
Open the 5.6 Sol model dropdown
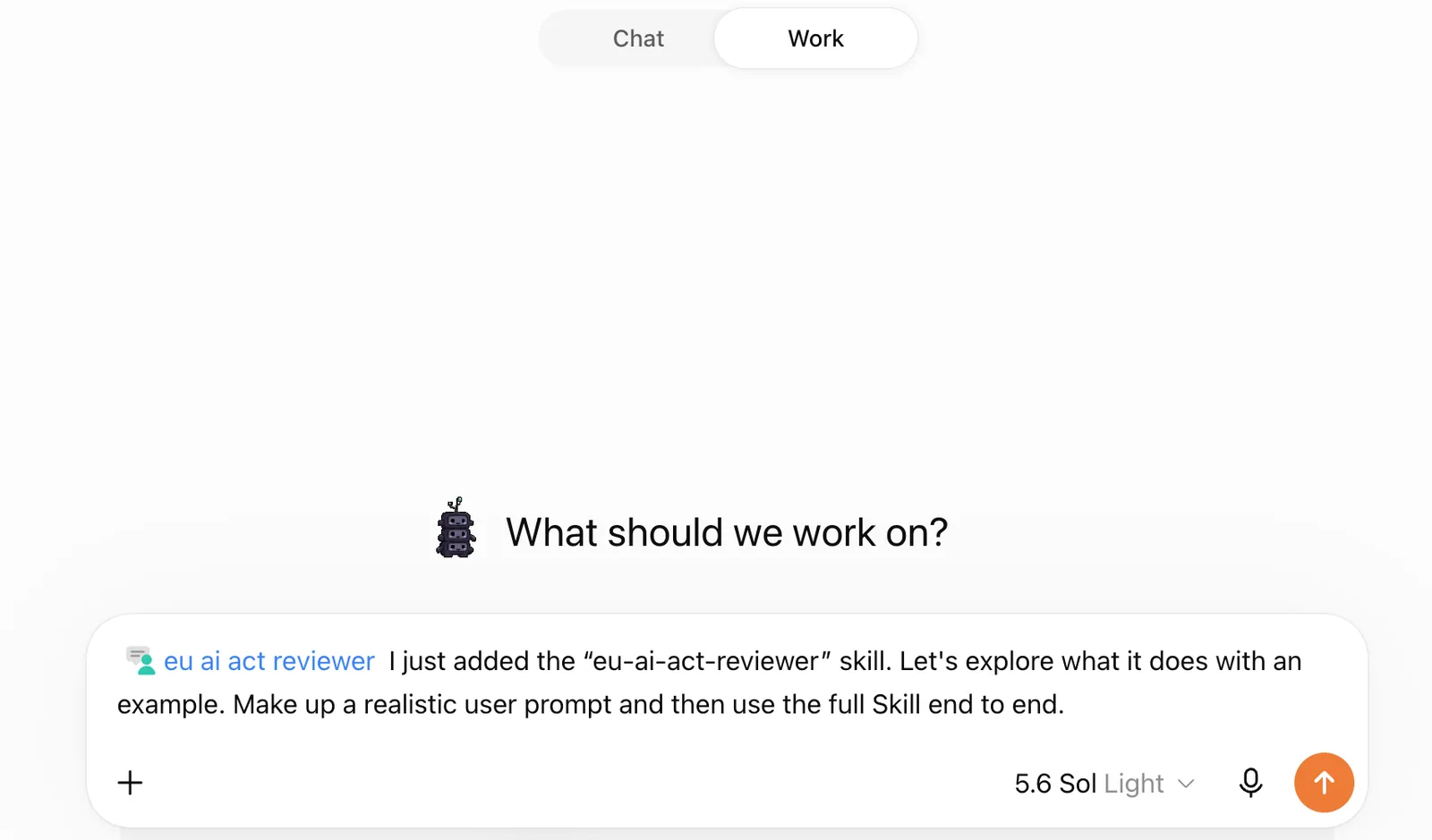[1104, 784]
